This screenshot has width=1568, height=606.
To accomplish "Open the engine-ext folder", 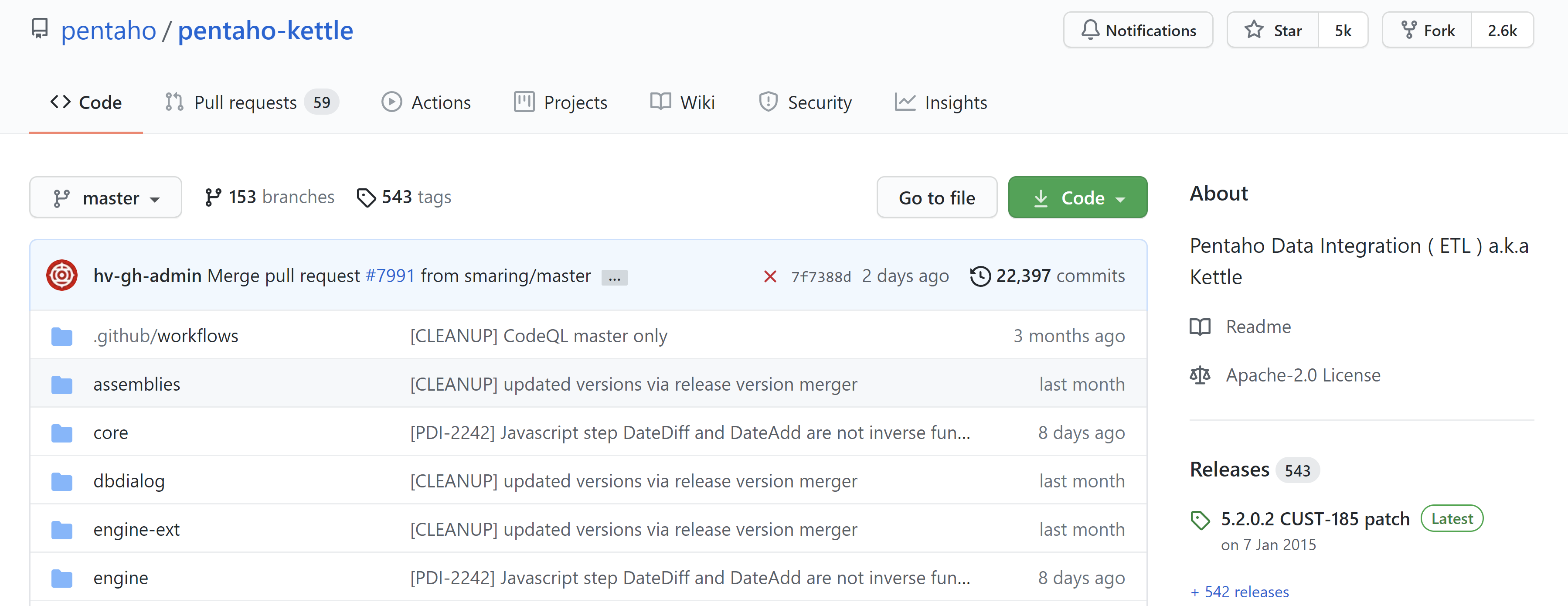I will click(136, 529).
